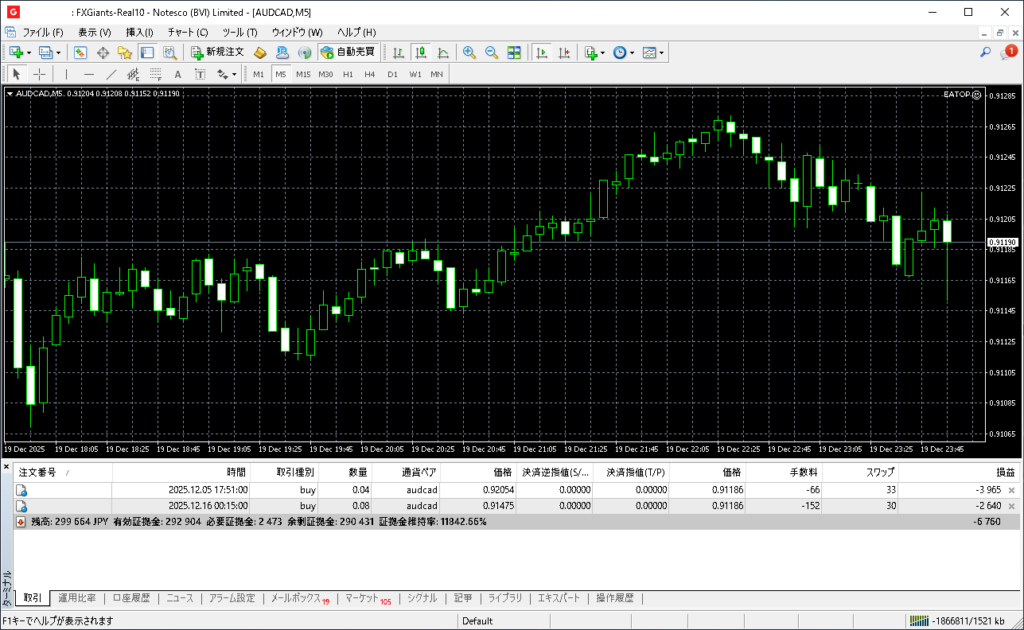Toggle chart auto scroll
1024x630 pixels.
542,52
